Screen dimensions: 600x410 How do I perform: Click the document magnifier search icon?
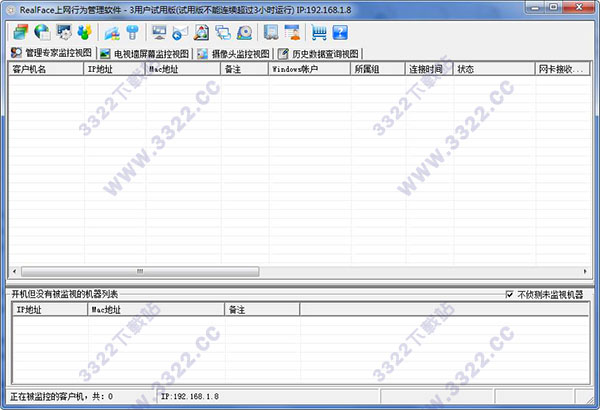201,32
